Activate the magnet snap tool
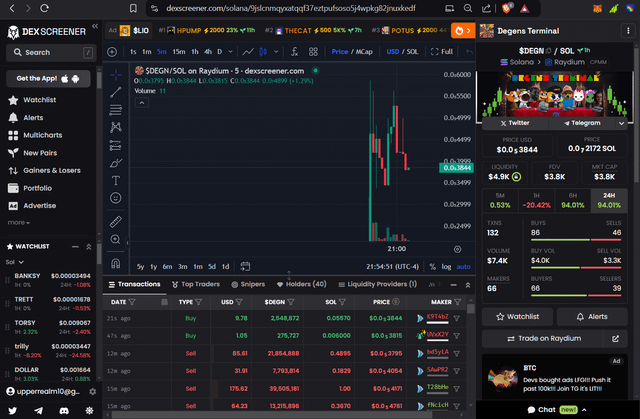 pyautogui.click(x=116, y=263)
